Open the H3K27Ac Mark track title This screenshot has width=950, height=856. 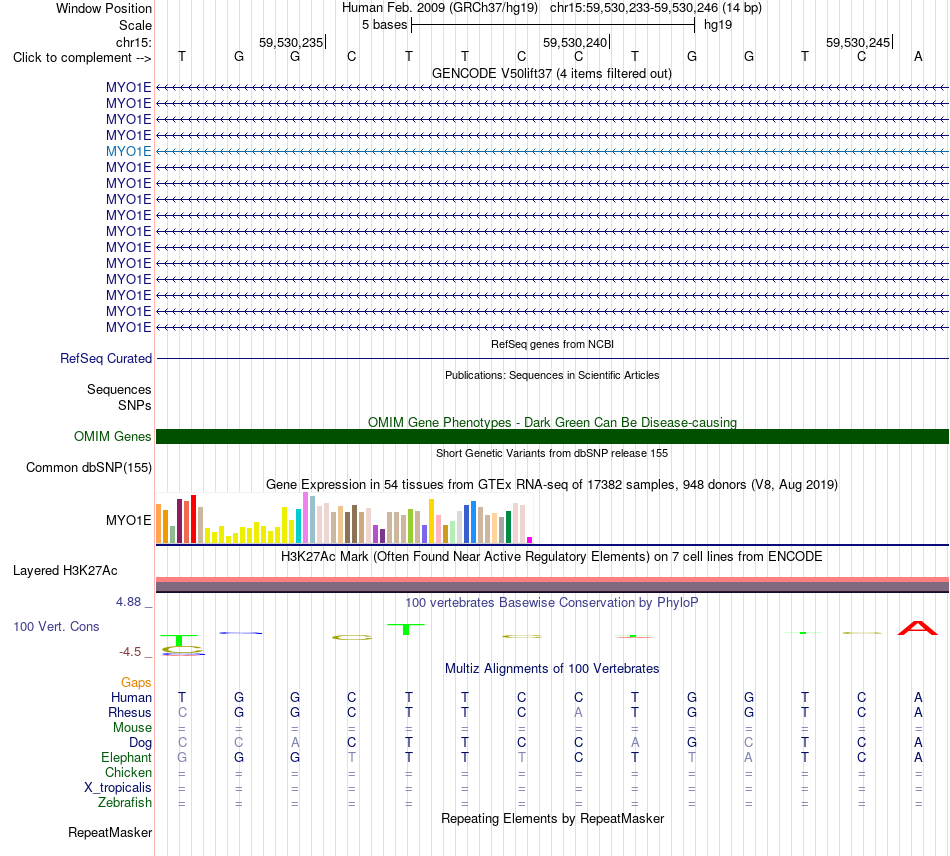[x=552, y=557]
